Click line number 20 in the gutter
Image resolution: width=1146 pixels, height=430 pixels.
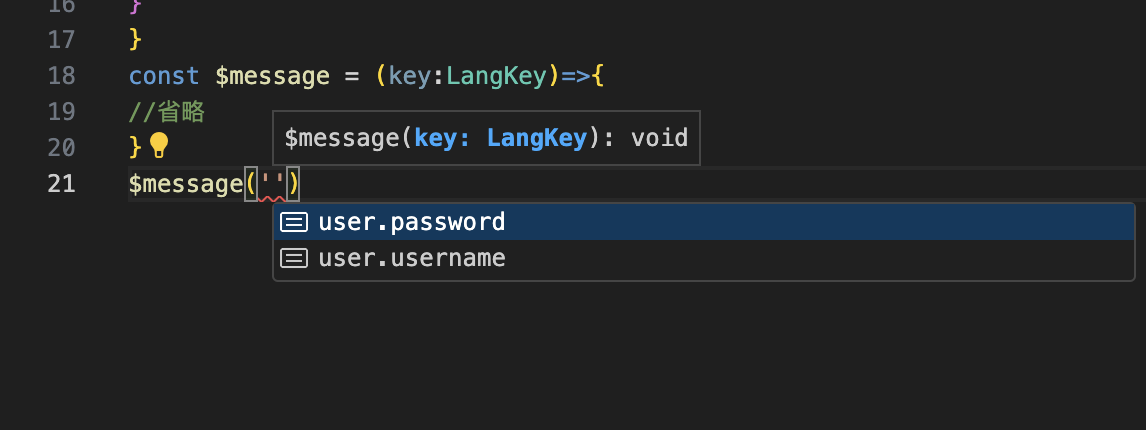pyautogui.click(x=62, y=148)
